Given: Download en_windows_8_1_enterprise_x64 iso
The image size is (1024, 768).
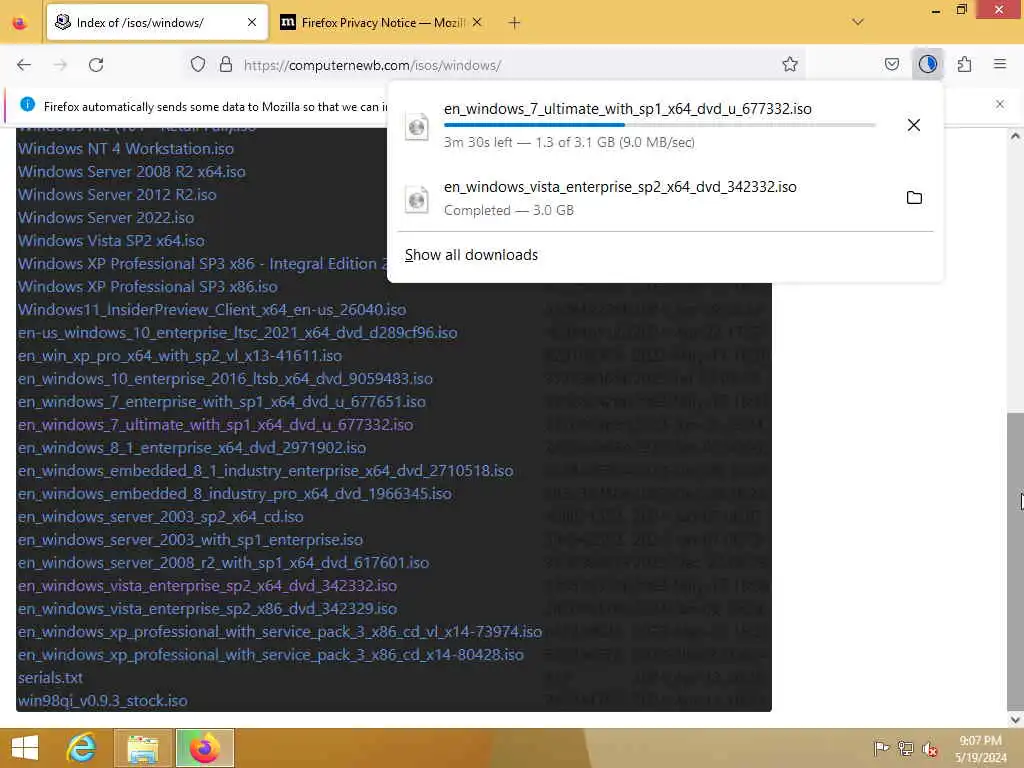Looking at the screenshot, I should tap(191, 448).
